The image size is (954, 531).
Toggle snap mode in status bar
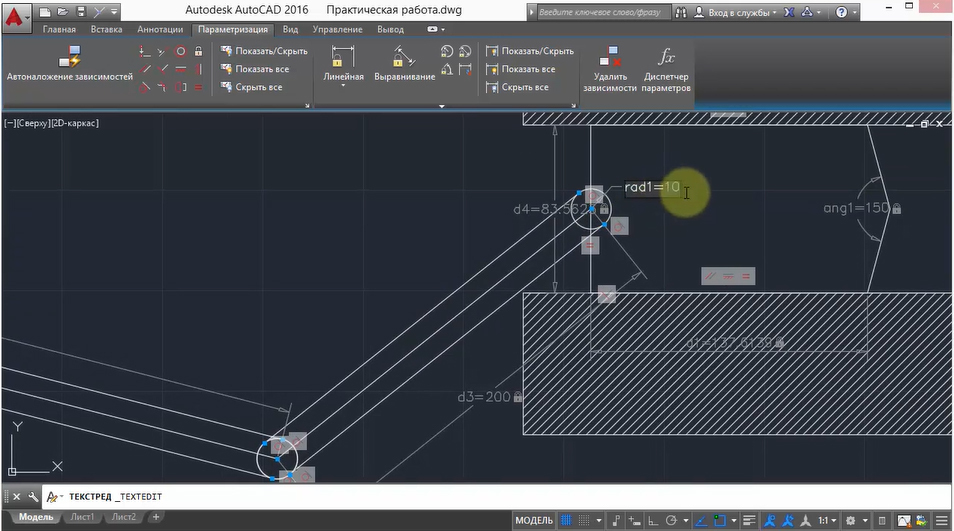click(x=584, y=520)
